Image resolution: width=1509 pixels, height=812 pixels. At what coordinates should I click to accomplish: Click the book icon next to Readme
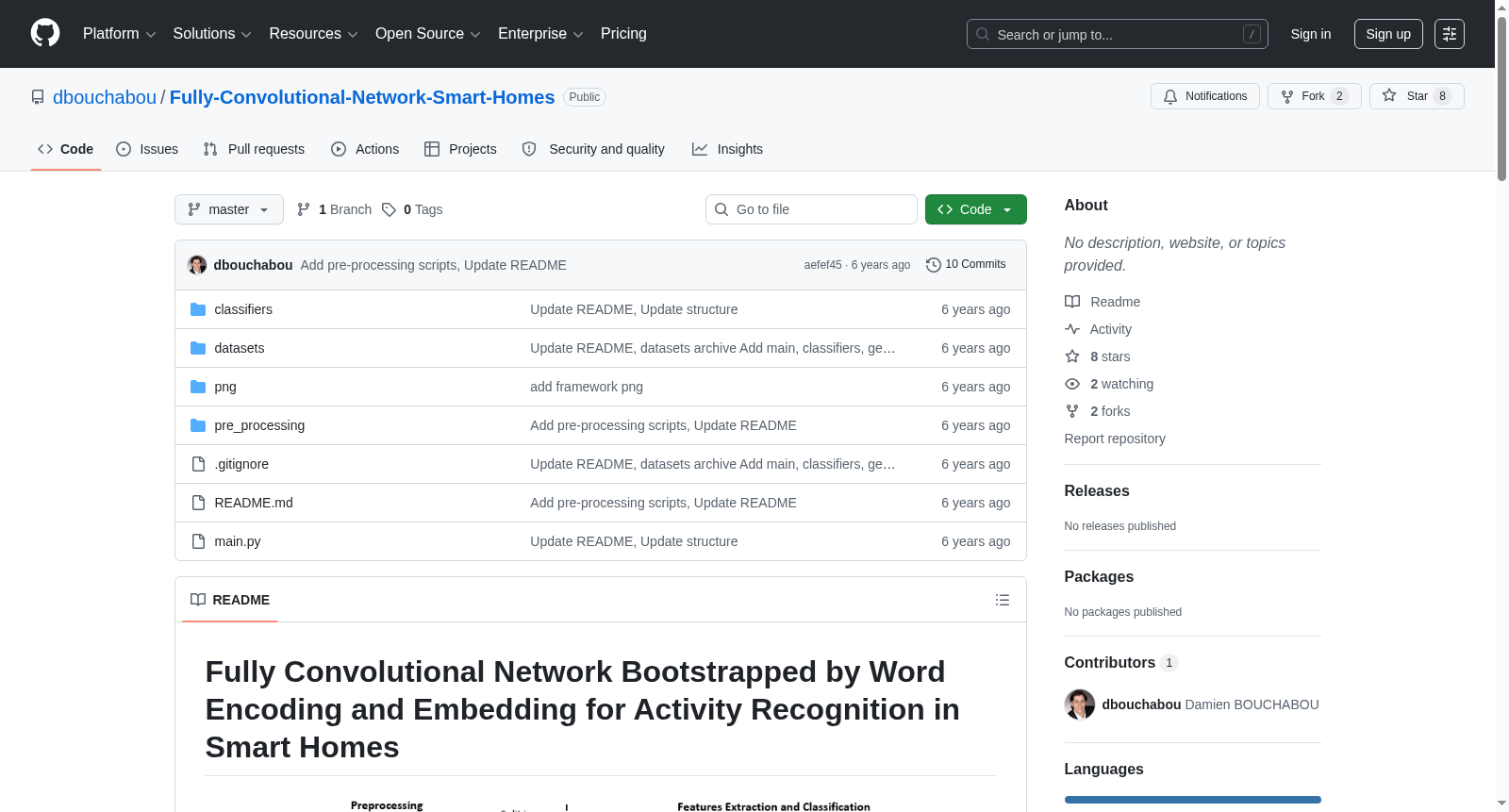[x=1072, y=302]
